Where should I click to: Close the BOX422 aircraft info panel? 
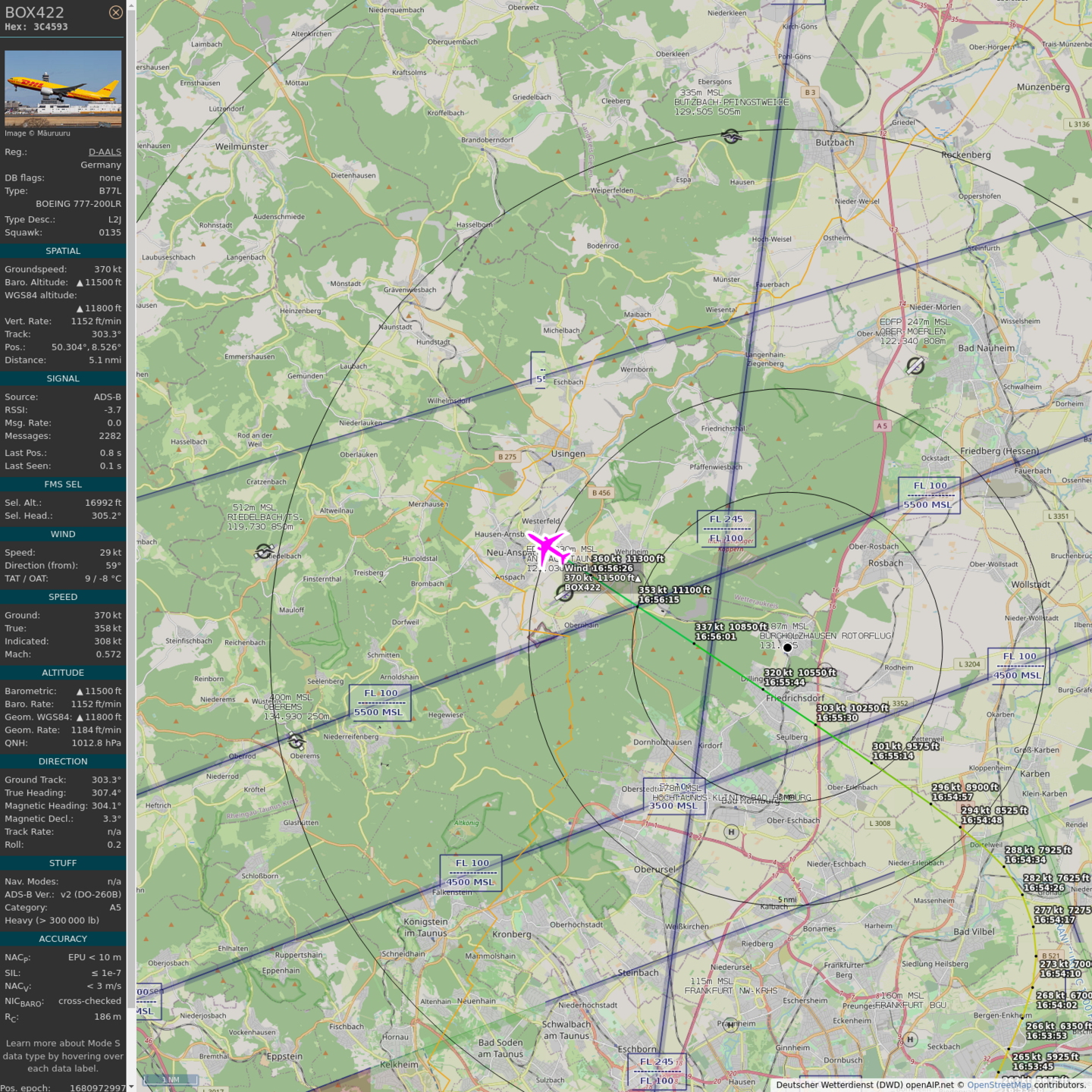[x=115, y=12]
